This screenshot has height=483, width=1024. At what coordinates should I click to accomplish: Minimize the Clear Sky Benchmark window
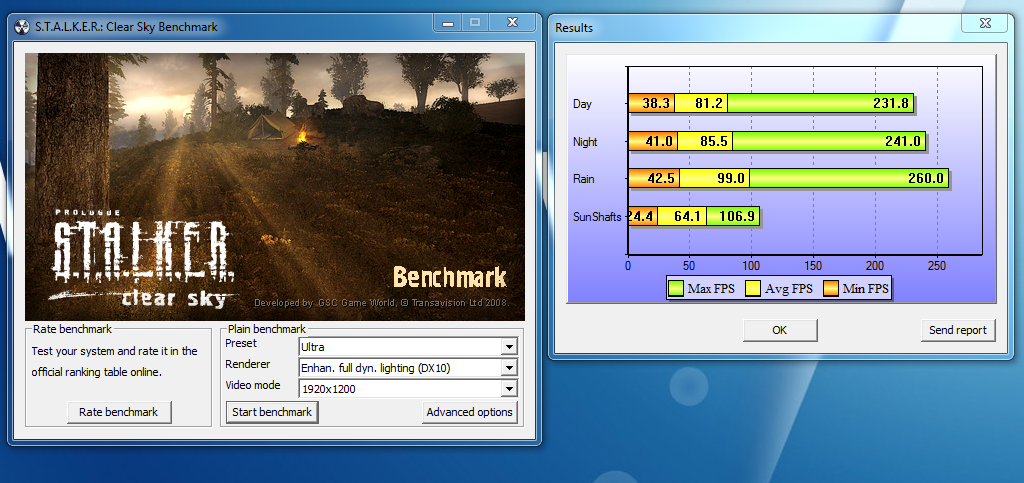pos(448,23)
